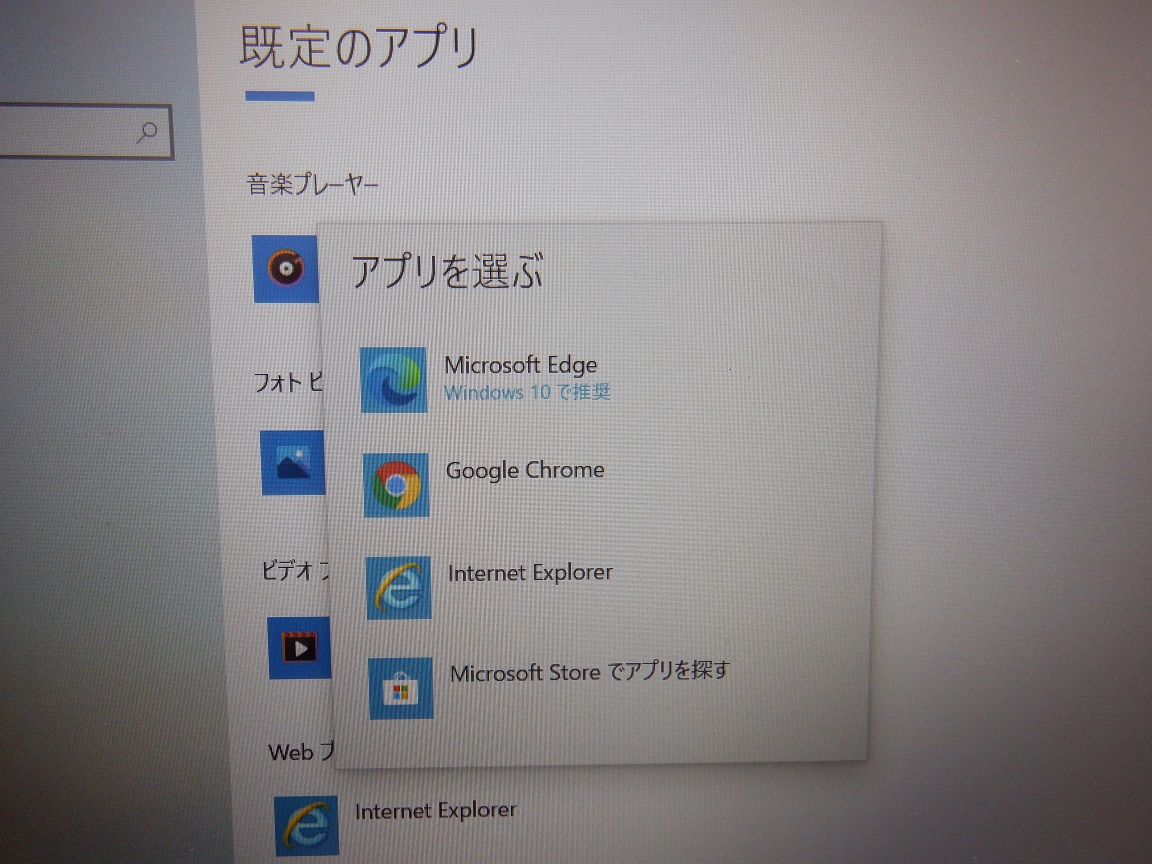1152x864 pixels.
Task: Click the 'アプリを選ぶ' popup title
Action: point(447,271)
